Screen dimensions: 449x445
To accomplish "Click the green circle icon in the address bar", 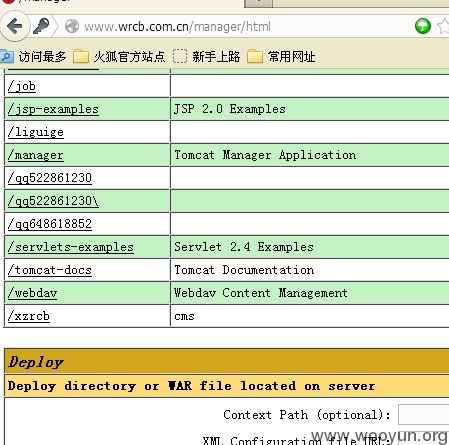I will tap(423, 26).
